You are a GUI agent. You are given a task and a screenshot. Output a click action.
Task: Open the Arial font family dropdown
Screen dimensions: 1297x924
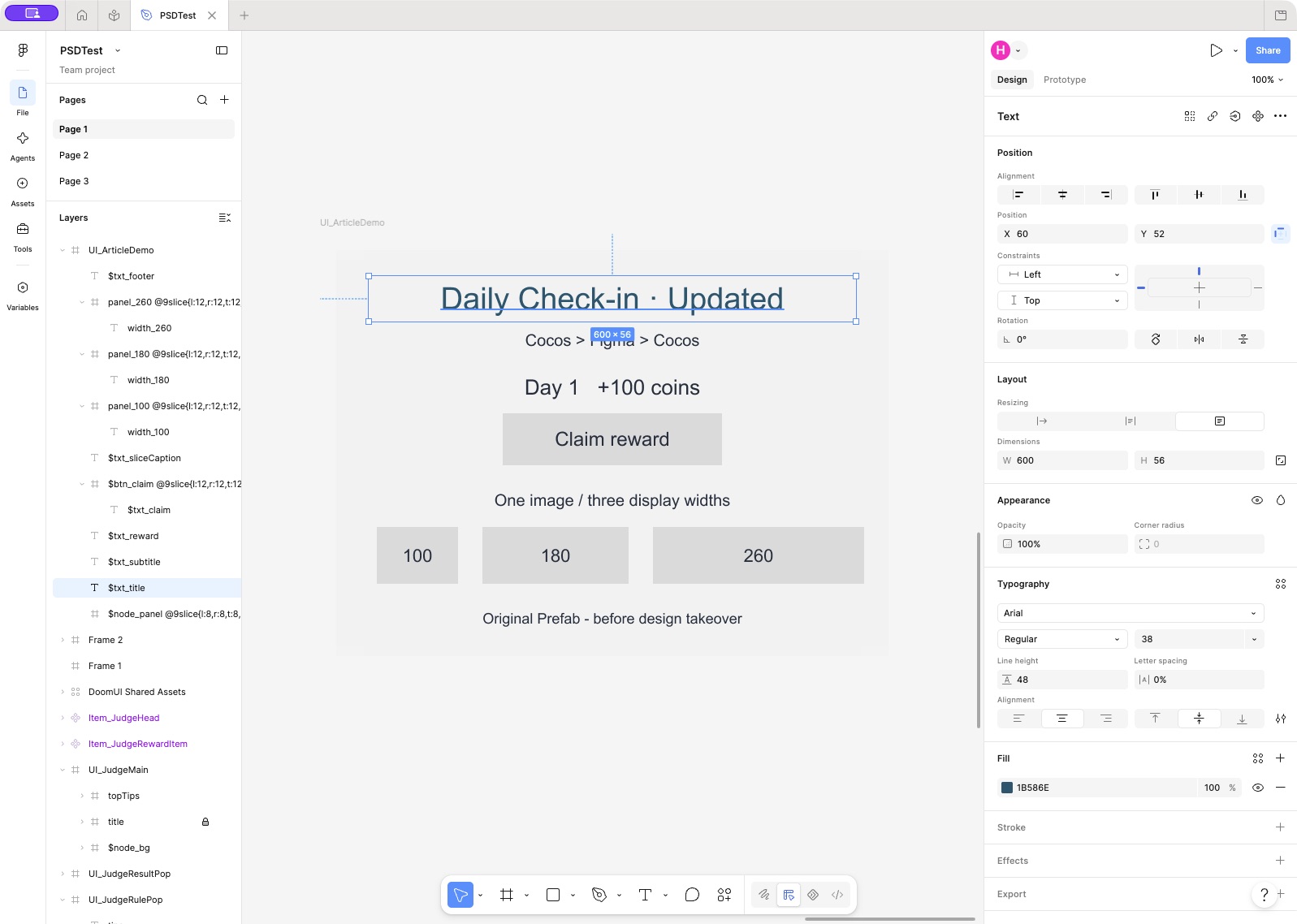point(1131,613)
